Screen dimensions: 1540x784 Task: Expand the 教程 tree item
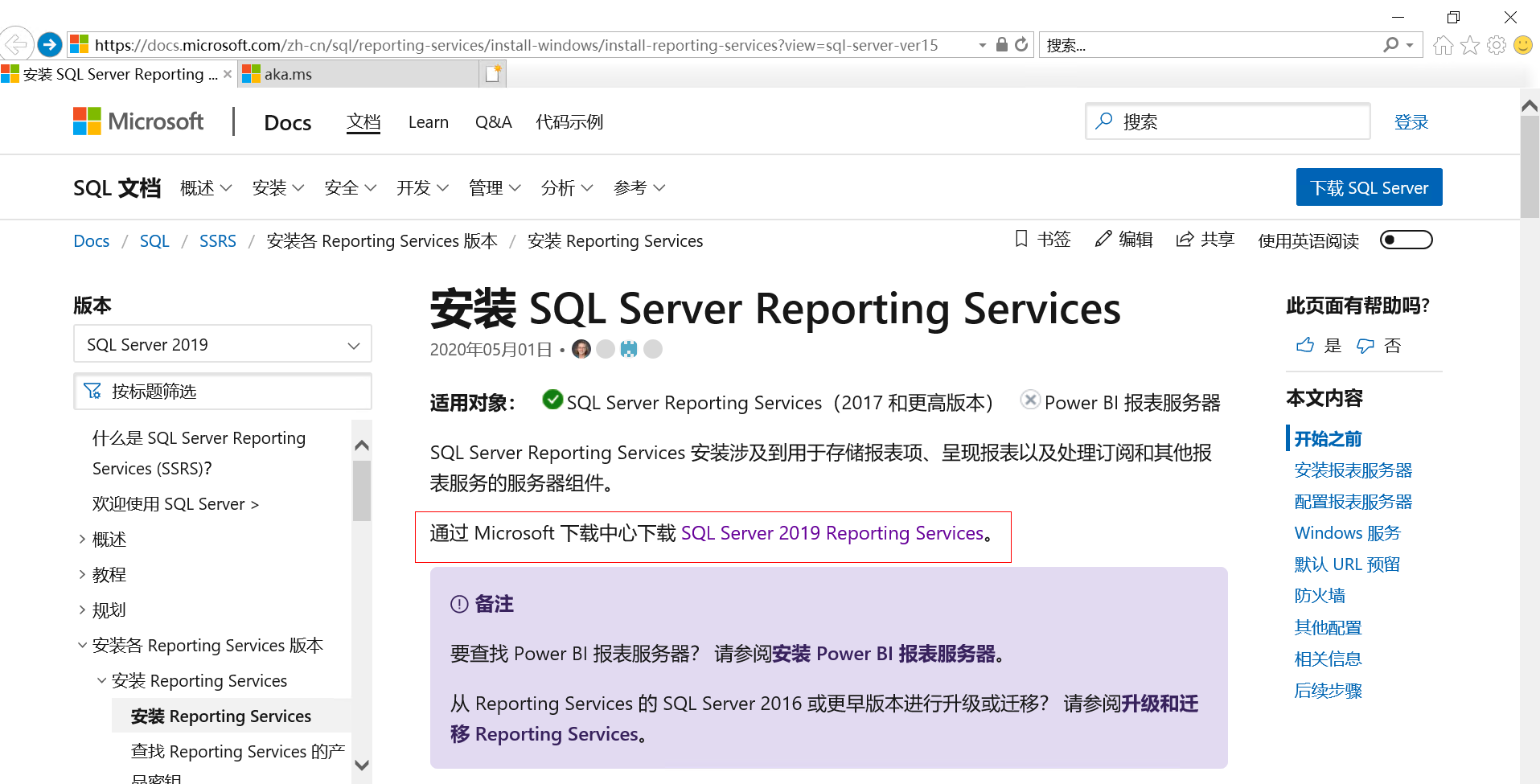pos(82,574)
